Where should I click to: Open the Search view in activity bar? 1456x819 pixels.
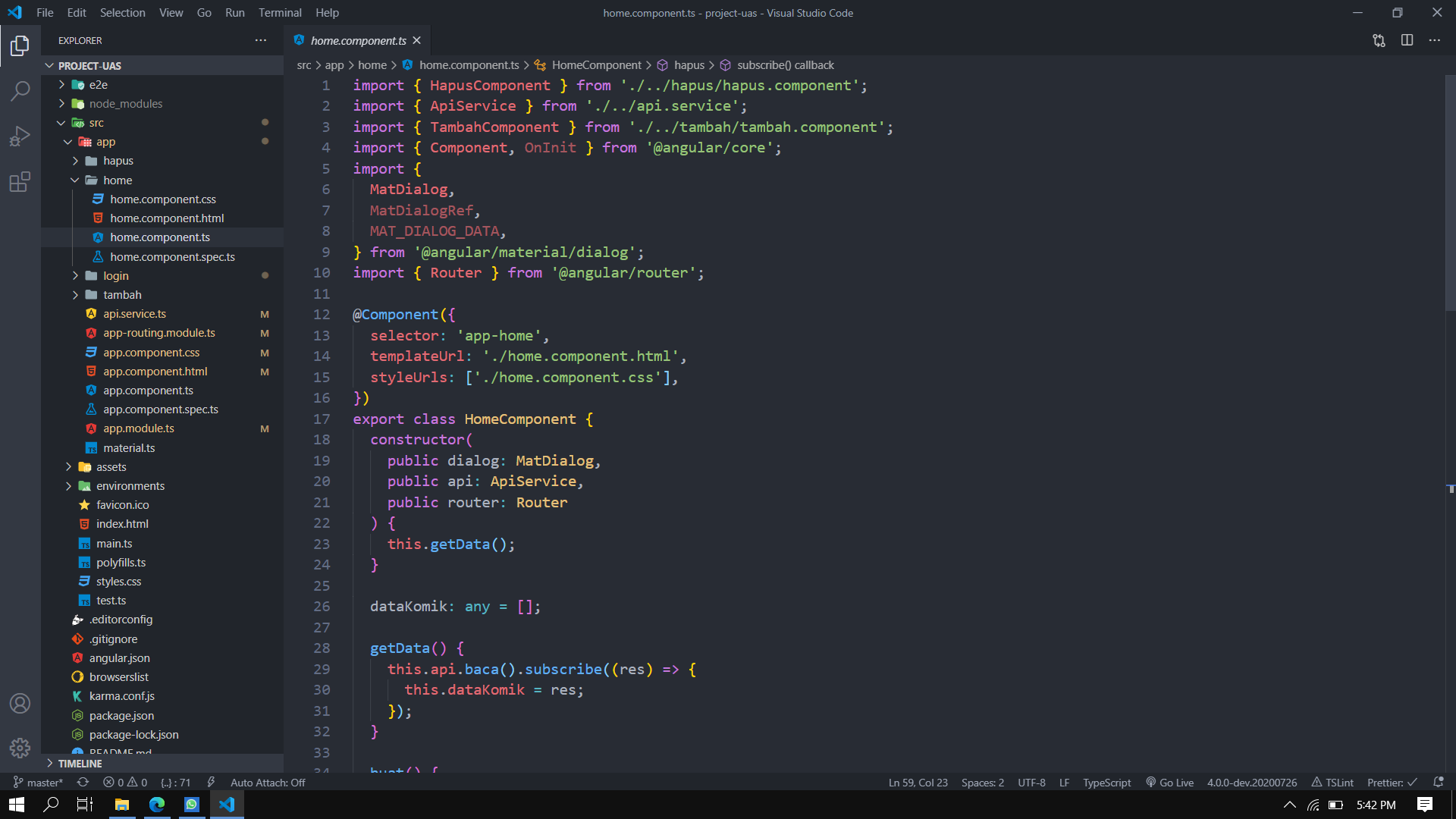pyautogui.click(x=20, y=91)
